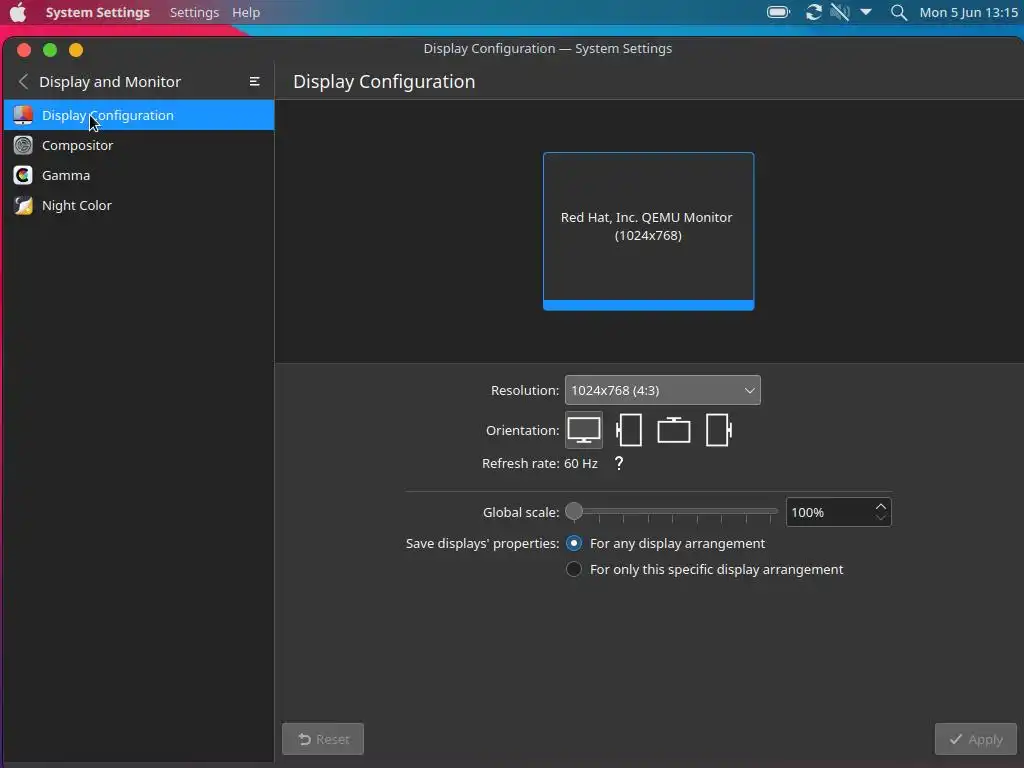
Task: Set orientation to normal landscape
Action: [x=584, y=430]
